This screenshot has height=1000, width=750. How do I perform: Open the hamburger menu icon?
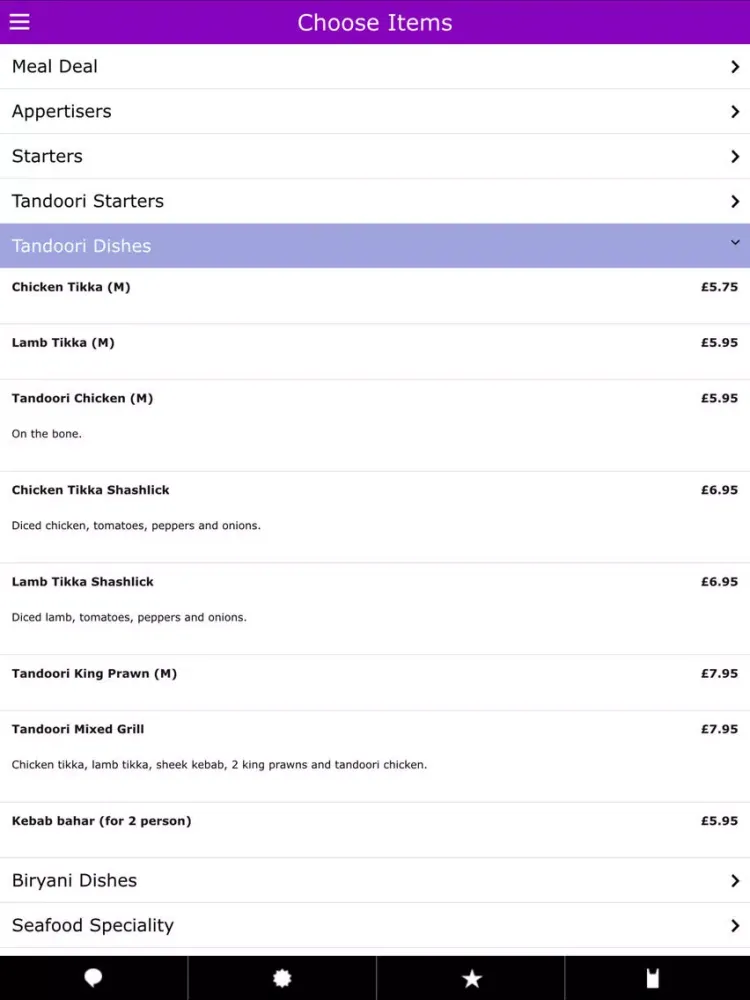(19, 22)
